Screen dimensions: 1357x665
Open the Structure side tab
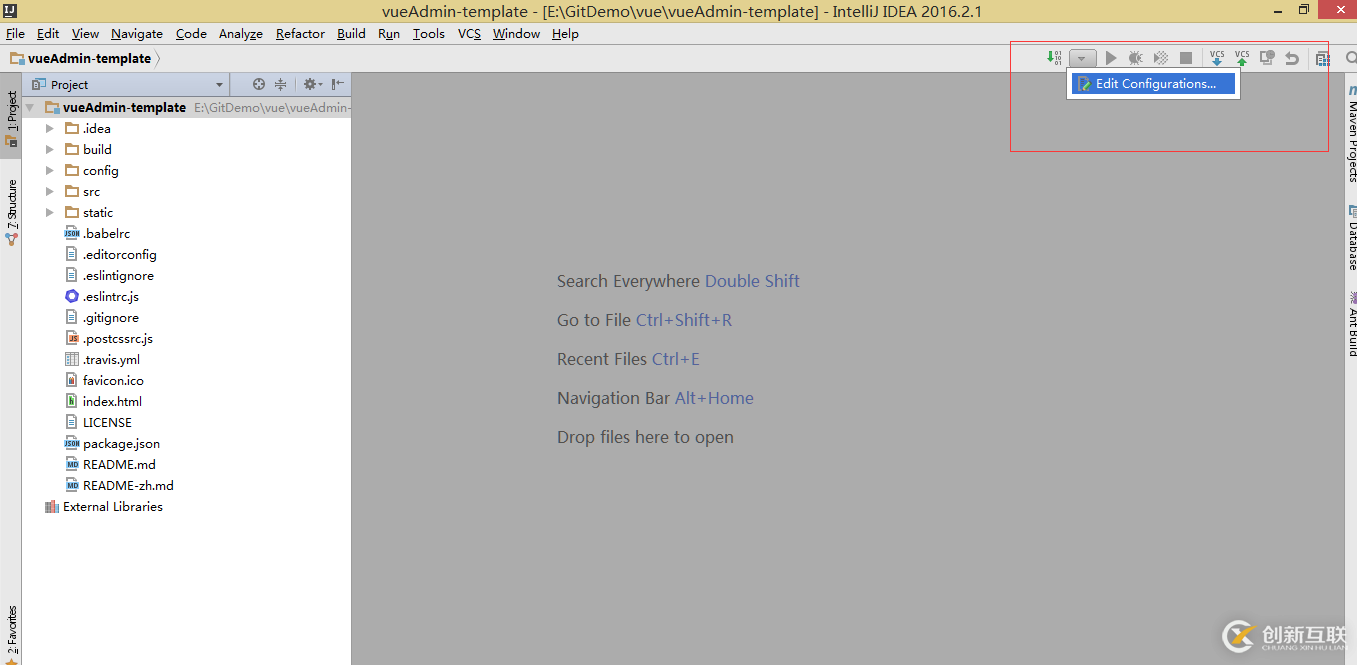pyautogui.click(x=11, y=212)
